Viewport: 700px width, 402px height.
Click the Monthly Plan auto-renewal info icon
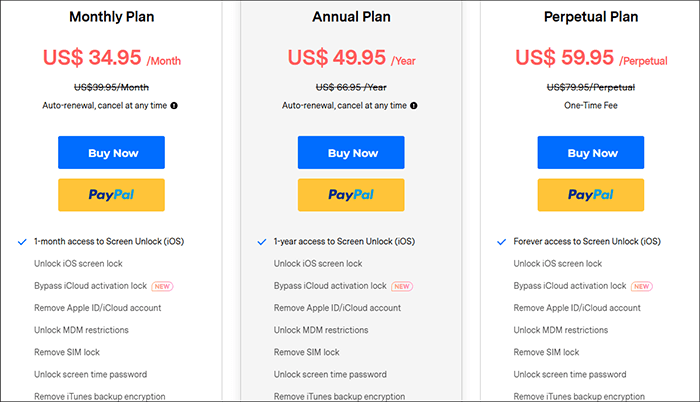tap(174, 106)
